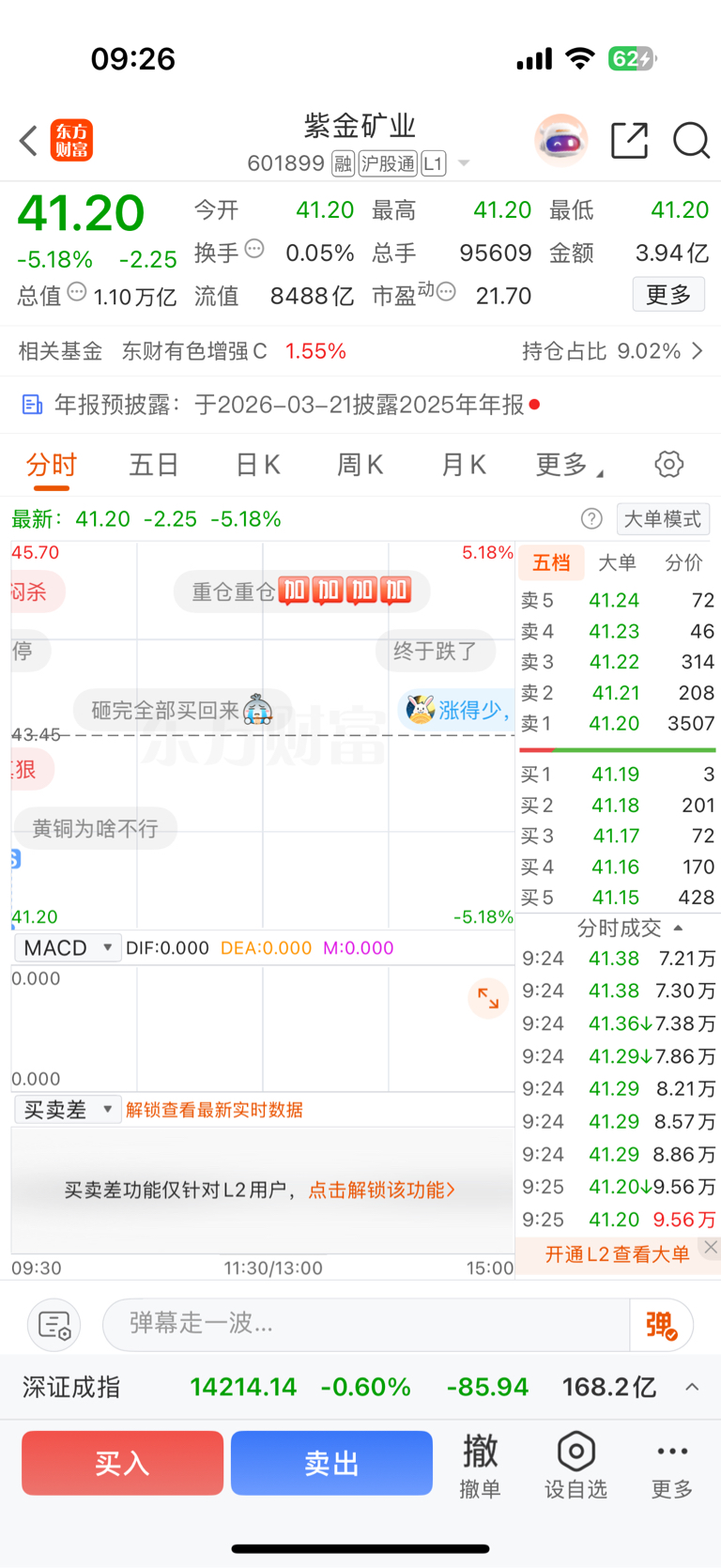Tap the 黄铜为啥不行 bullet comment
Screen dimensions: 721x1568
[x=95, y=828]
